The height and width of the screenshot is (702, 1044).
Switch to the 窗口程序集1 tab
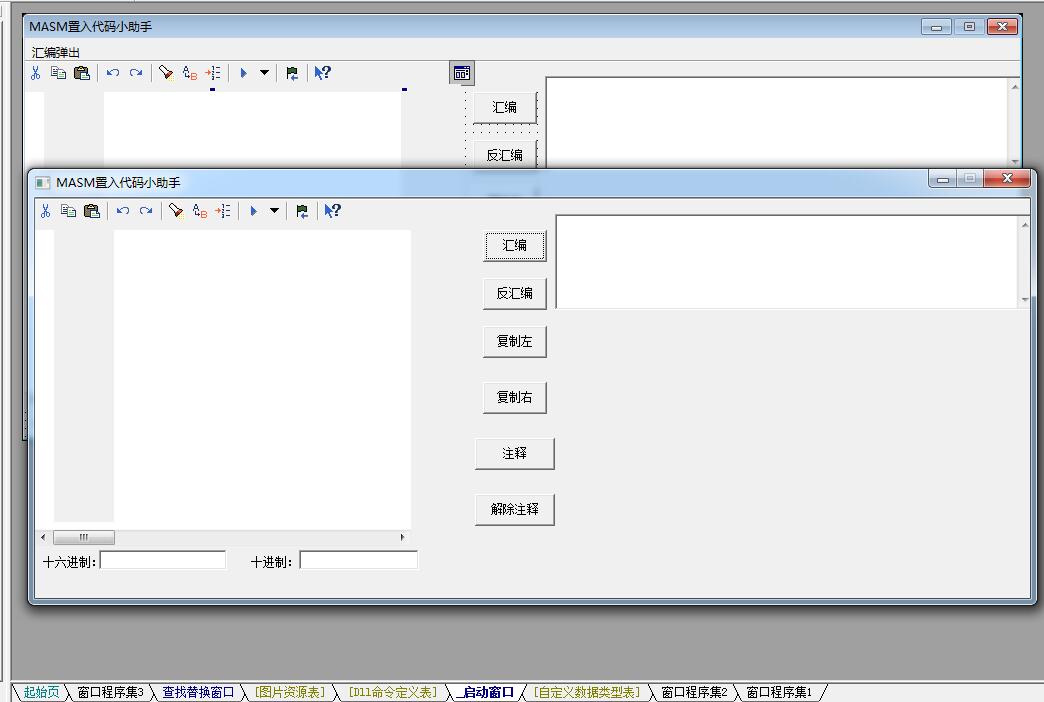[x=779, y=693]
